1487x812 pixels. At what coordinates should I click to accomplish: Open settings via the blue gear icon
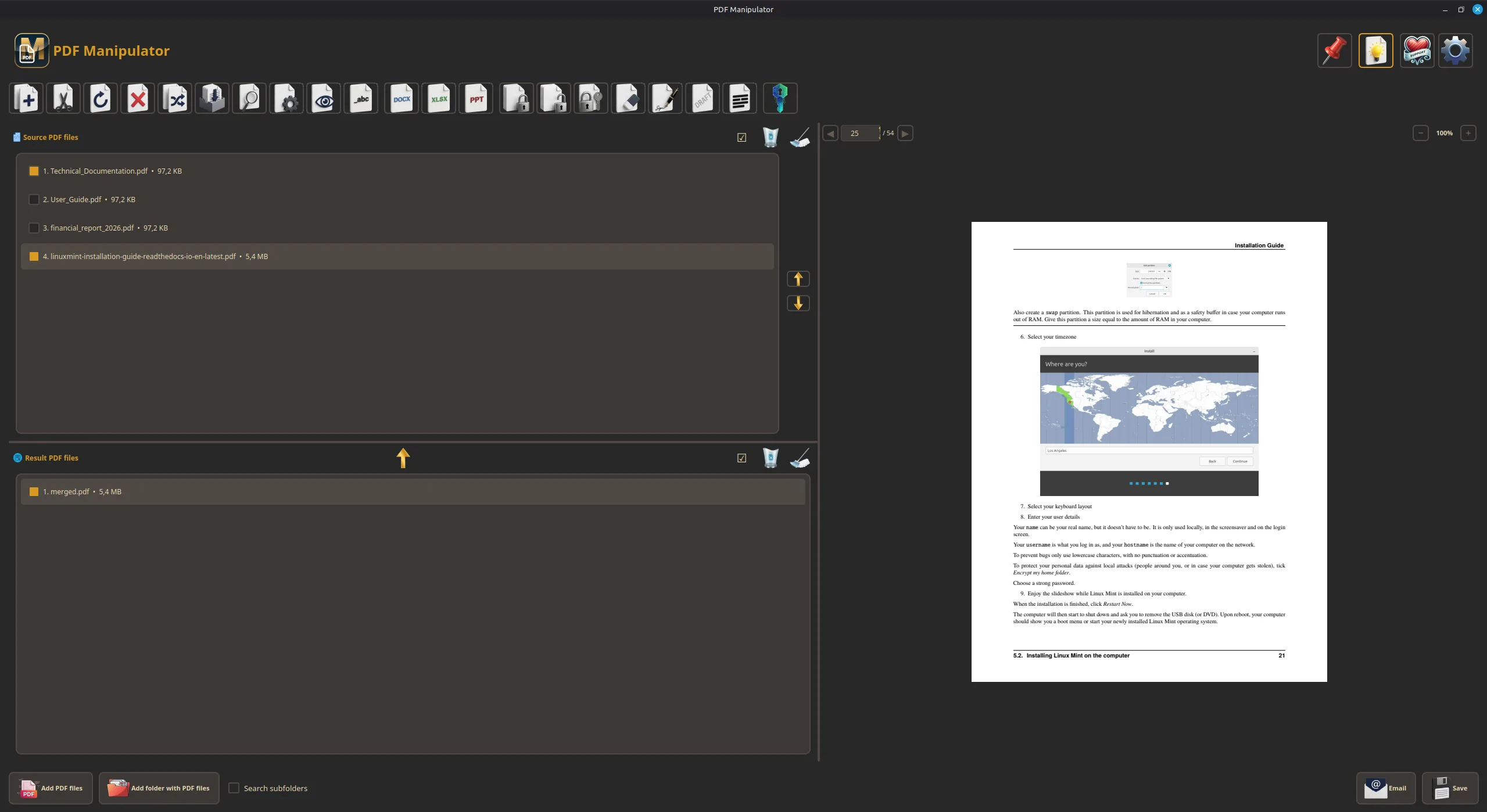(1456, 51)
